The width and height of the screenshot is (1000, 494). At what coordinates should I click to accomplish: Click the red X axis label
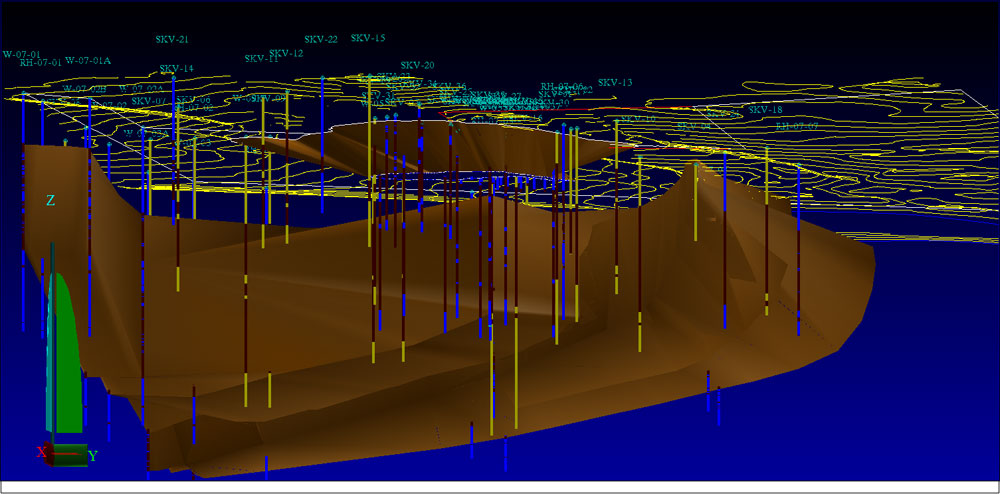pos(42,453)
